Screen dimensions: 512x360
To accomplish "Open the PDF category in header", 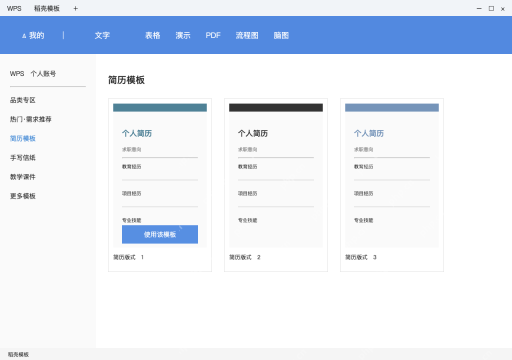I will pos(213,35).
